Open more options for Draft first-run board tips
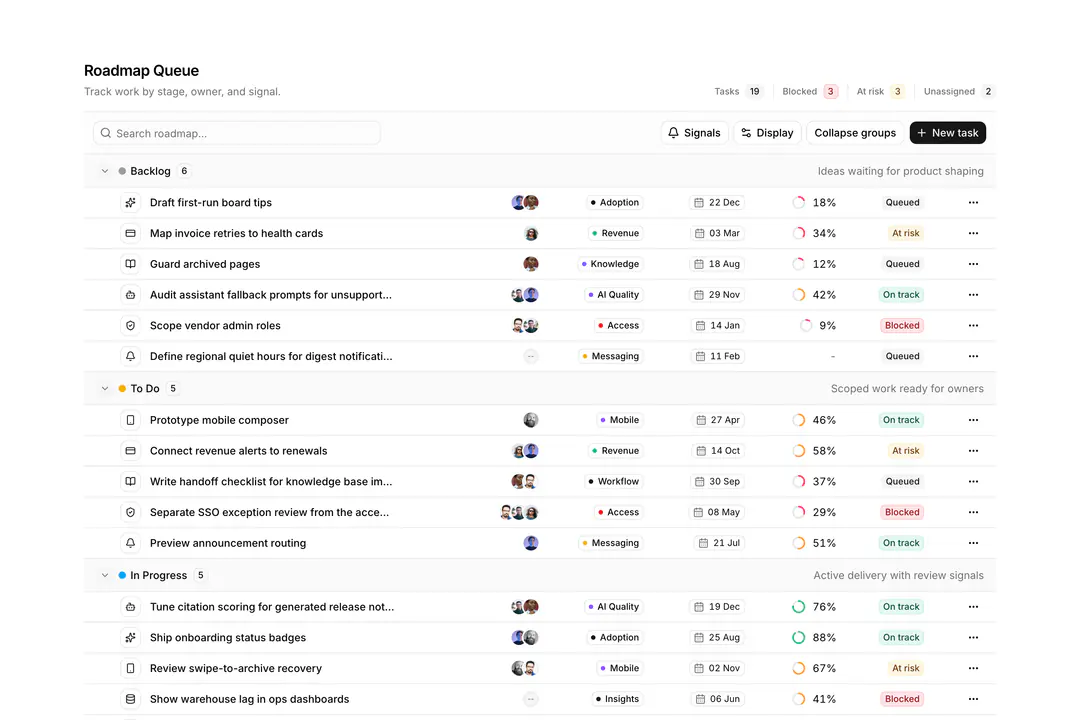 point(973,203)
